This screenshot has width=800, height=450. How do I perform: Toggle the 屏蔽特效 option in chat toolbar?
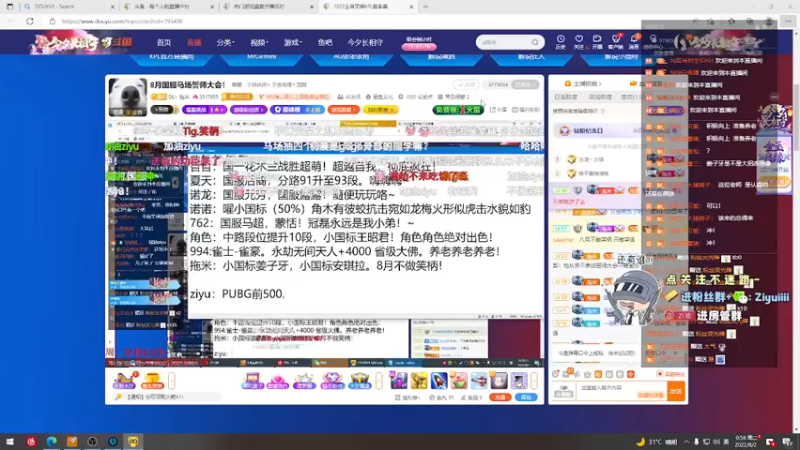[670, 374]
